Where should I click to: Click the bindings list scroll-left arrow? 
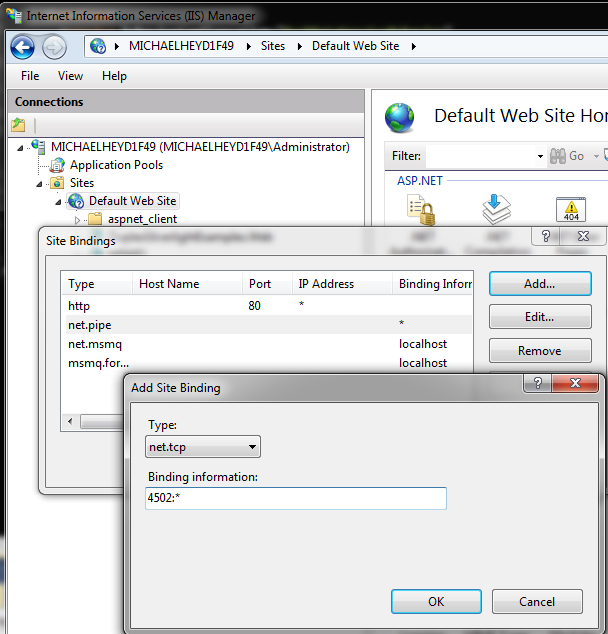70,422
